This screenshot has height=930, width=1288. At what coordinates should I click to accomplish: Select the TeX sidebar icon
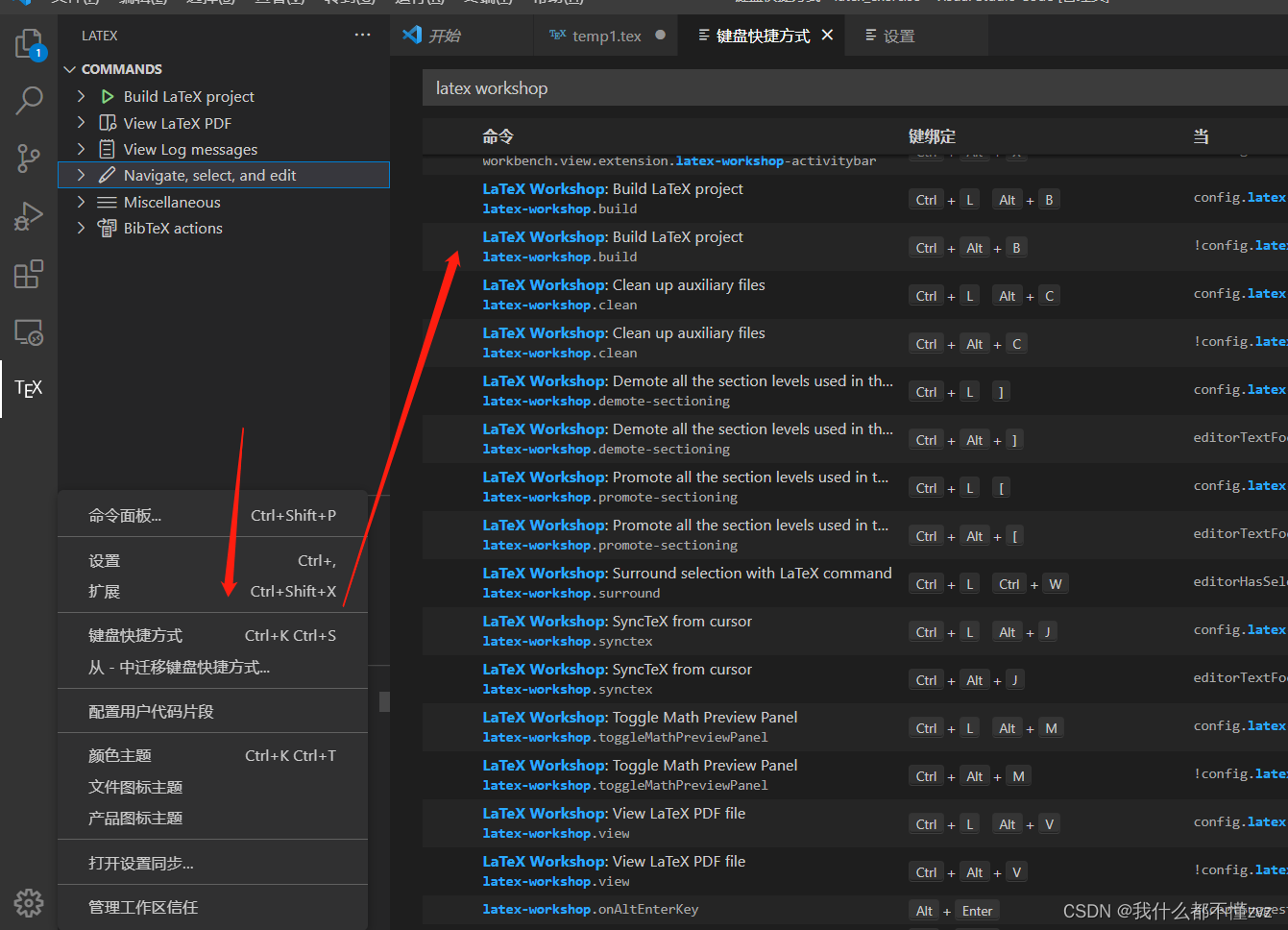[x=29, y=389]
